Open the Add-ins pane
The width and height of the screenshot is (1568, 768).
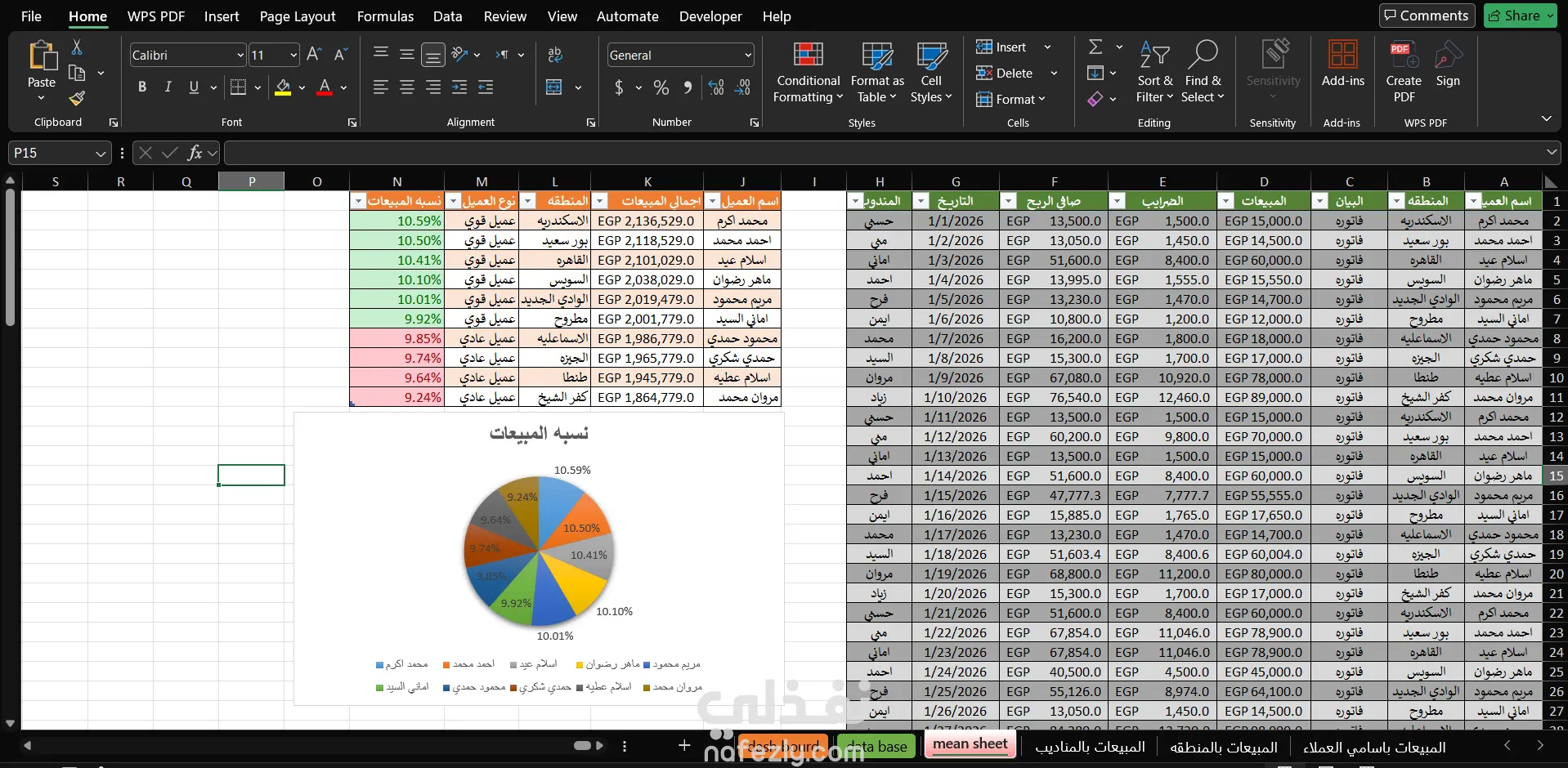pos(1343,64)
